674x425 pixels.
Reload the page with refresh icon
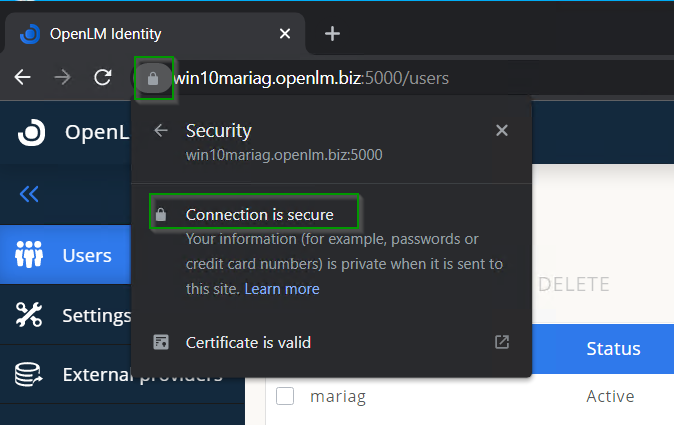pyautogui.click(x=102, y=78)
